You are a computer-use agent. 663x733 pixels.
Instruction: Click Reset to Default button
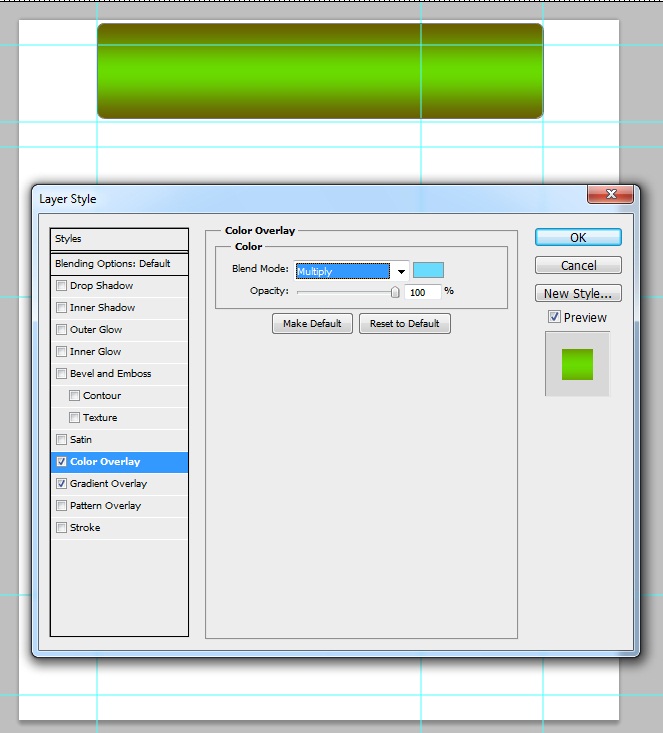click(x=404, y=323)
